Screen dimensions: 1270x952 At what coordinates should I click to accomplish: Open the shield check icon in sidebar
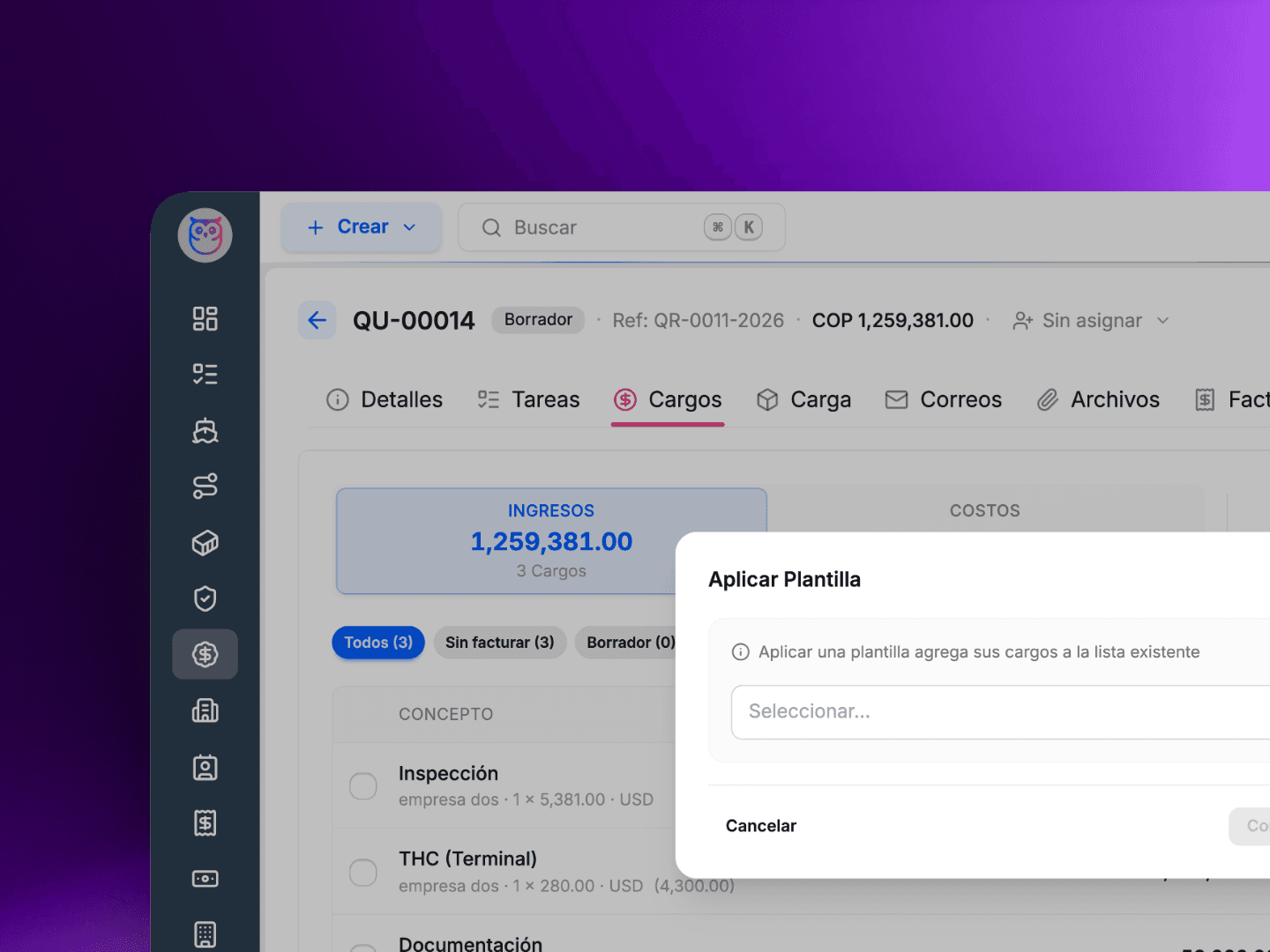[x=205, y=599]
